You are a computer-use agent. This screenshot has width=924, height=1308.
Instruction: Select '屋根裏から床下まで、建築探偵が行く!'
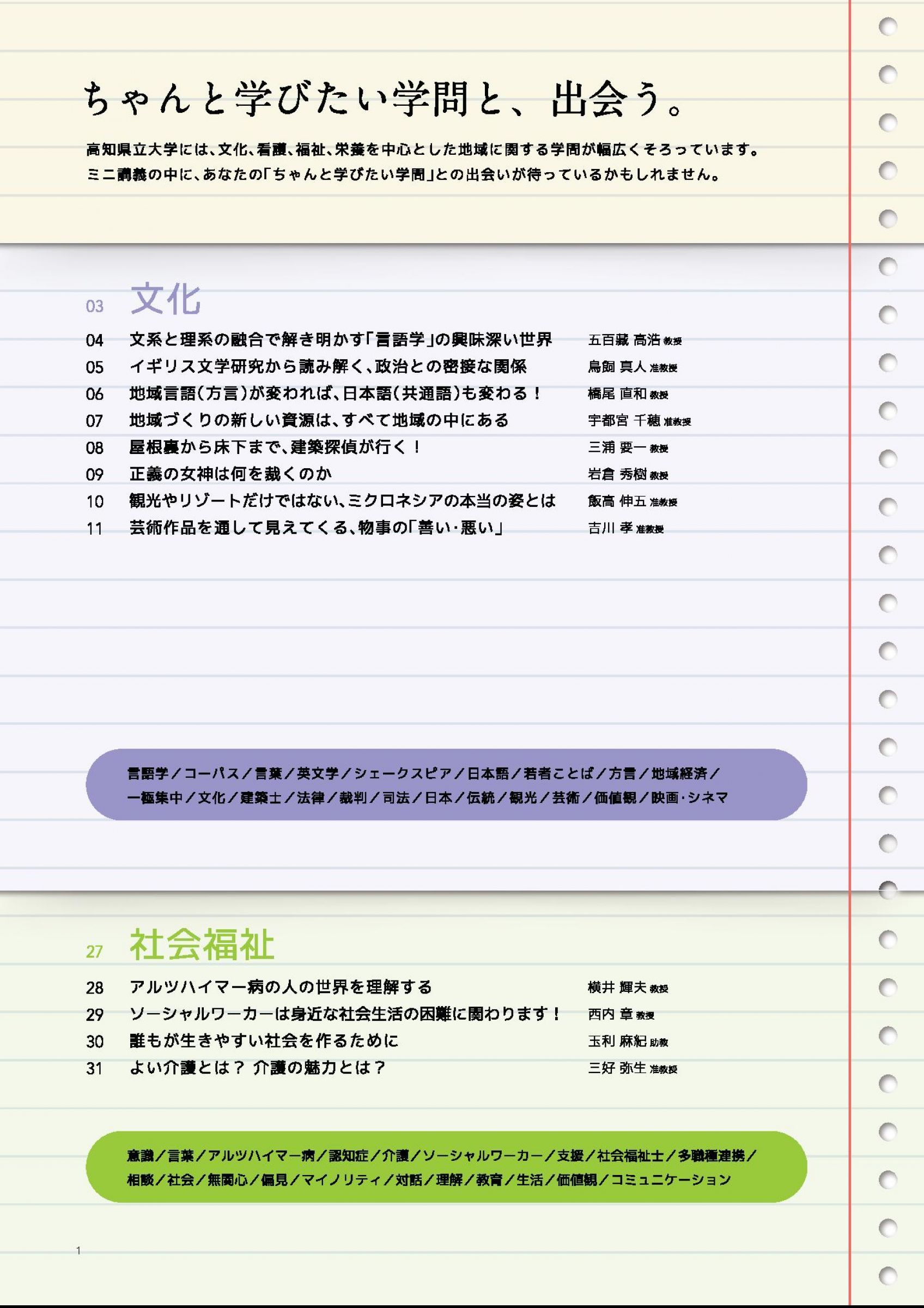(x=276, y=447)
